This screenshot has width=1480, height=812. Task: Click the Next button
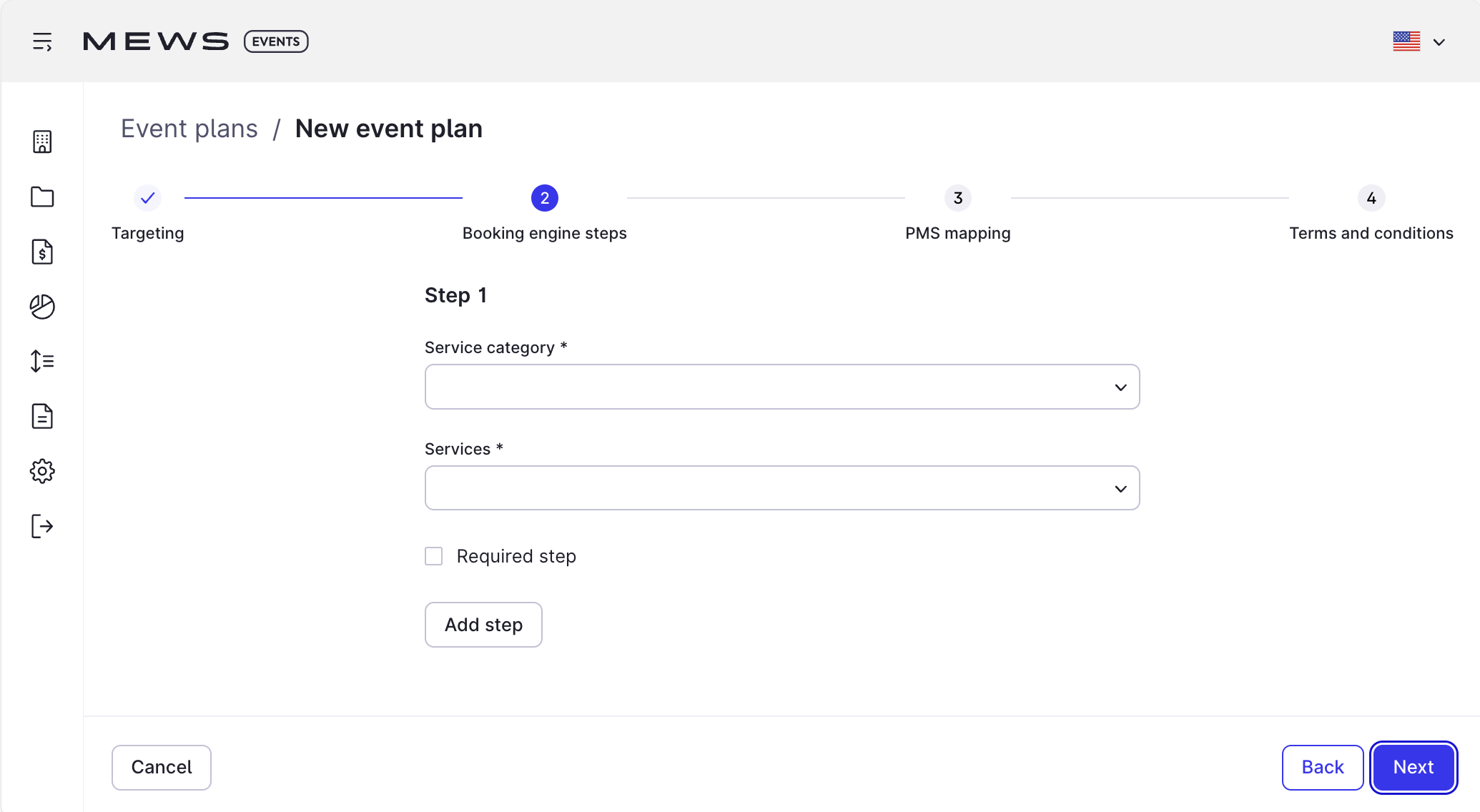coord(1414,768)
